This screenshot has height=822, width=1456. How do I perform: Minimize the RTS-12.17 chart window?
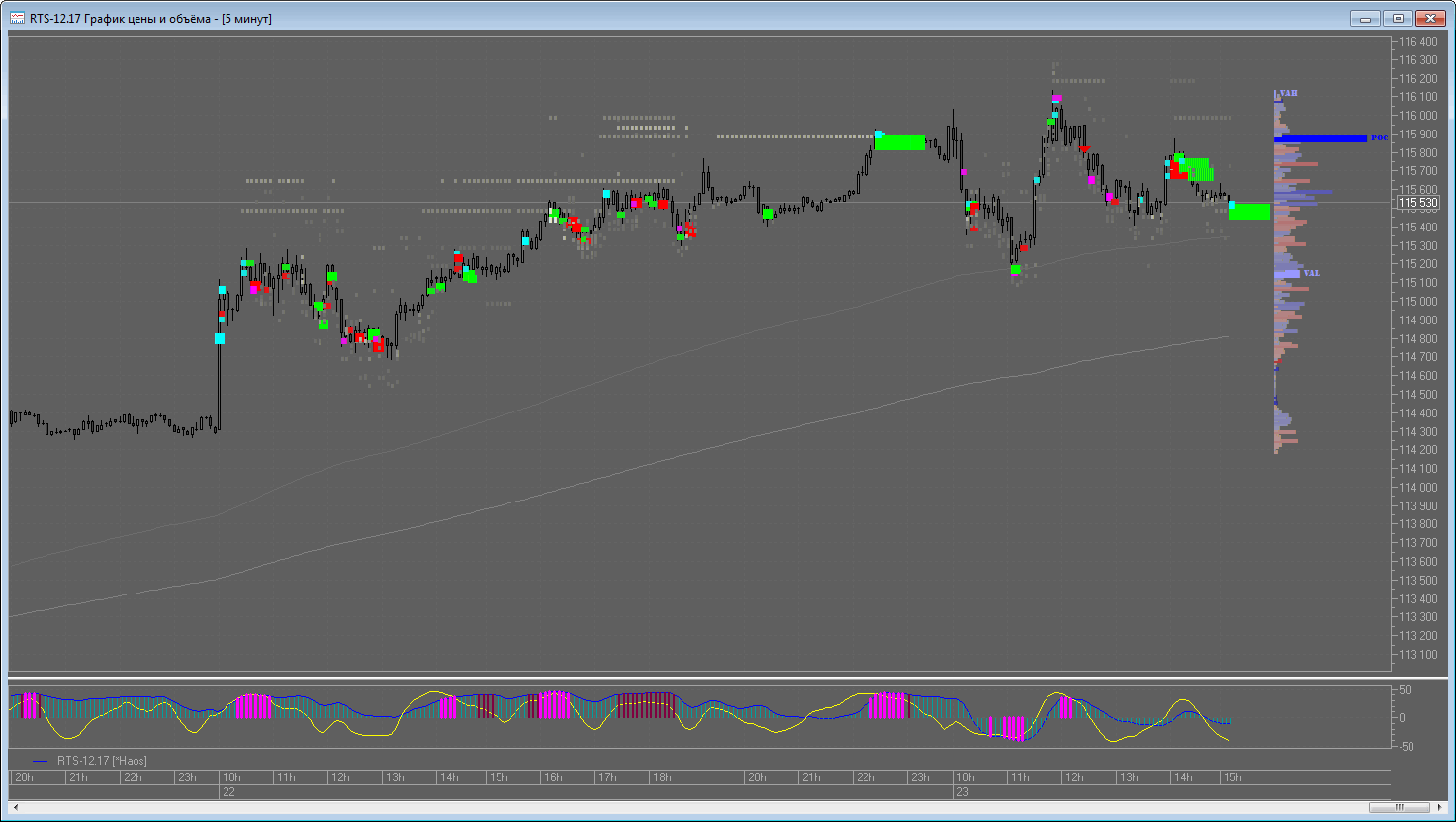pos(1365,18)
